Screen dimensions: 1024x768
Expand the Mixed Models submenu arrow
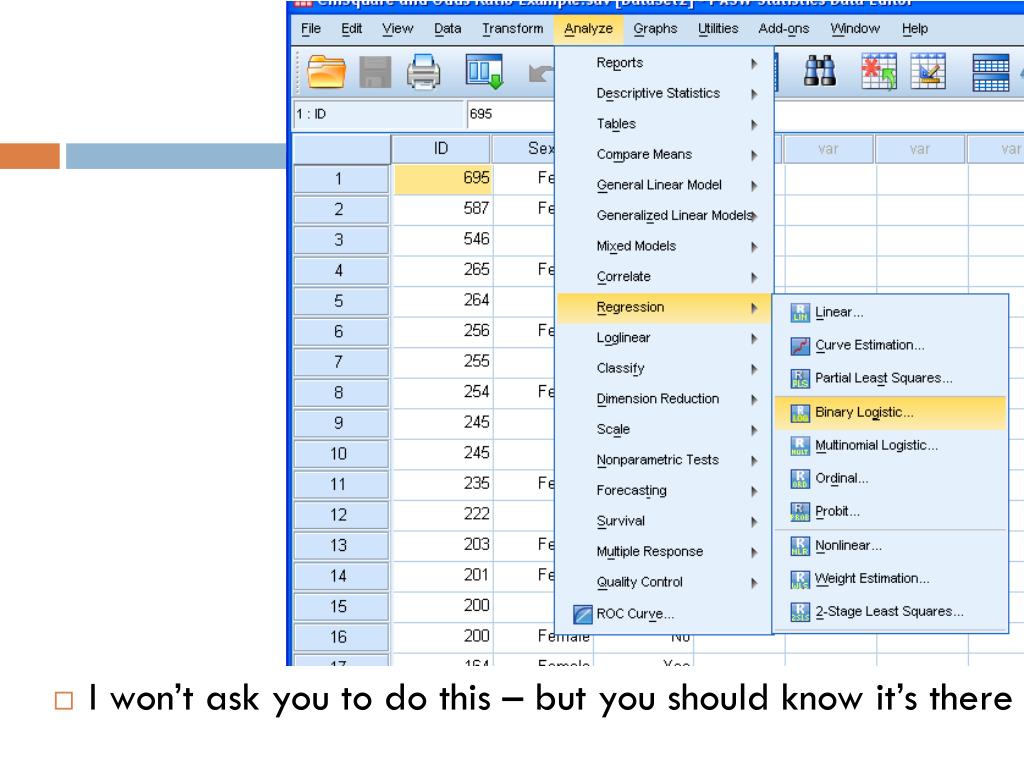pos(754,247)
